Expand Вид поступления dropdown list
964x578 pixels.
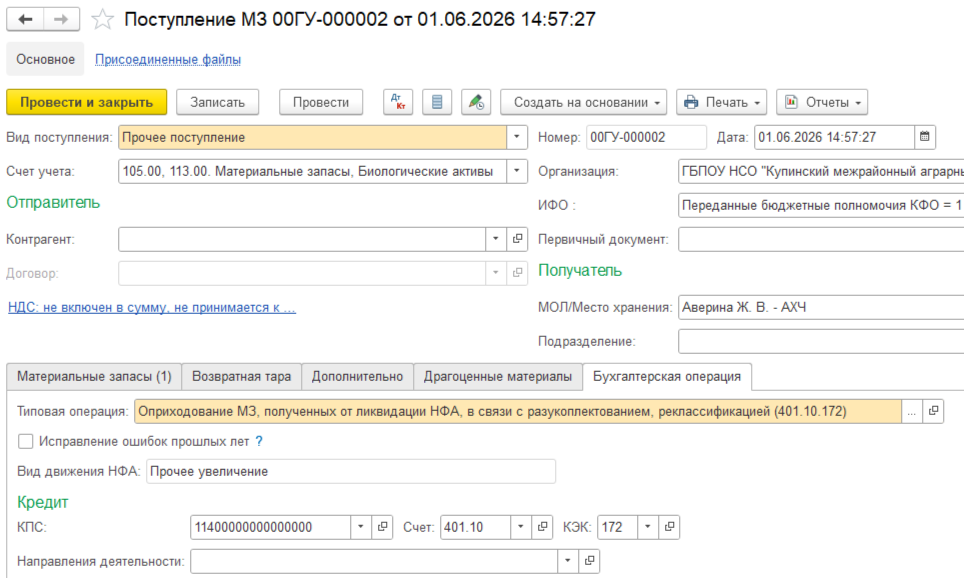coord(517,137)
